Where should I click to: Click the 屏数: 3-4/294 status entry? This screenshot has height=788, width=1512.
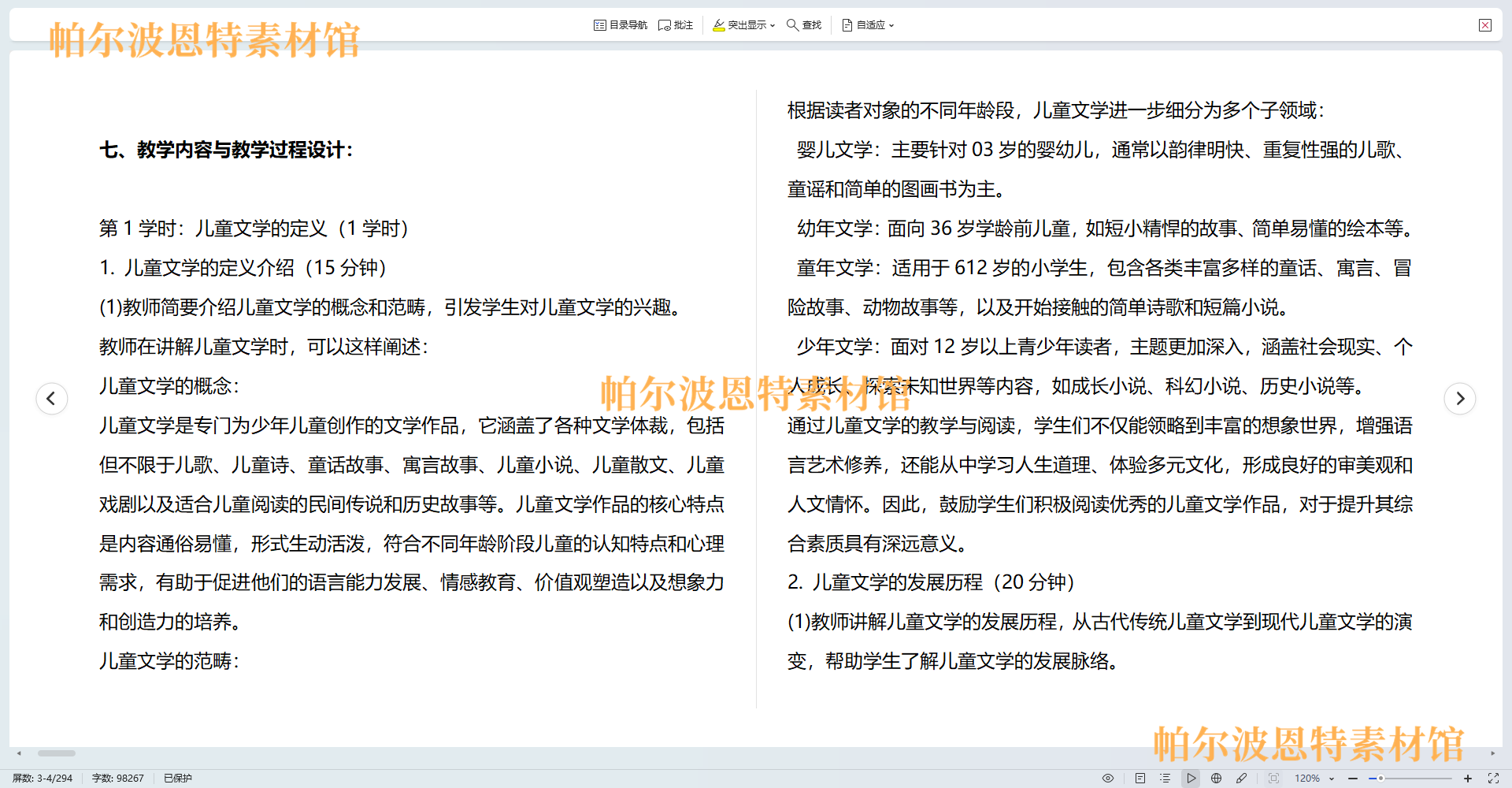coord(43,778)
